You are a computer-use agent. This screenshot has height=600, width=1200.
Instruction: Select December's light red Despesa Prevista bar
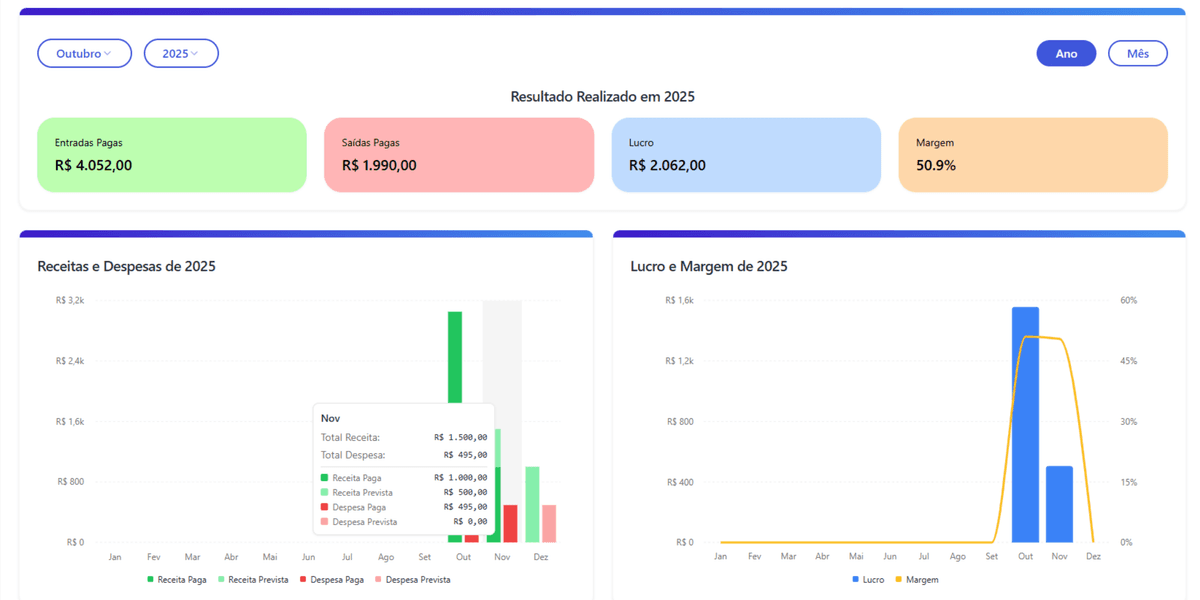(x=549, y=524)
